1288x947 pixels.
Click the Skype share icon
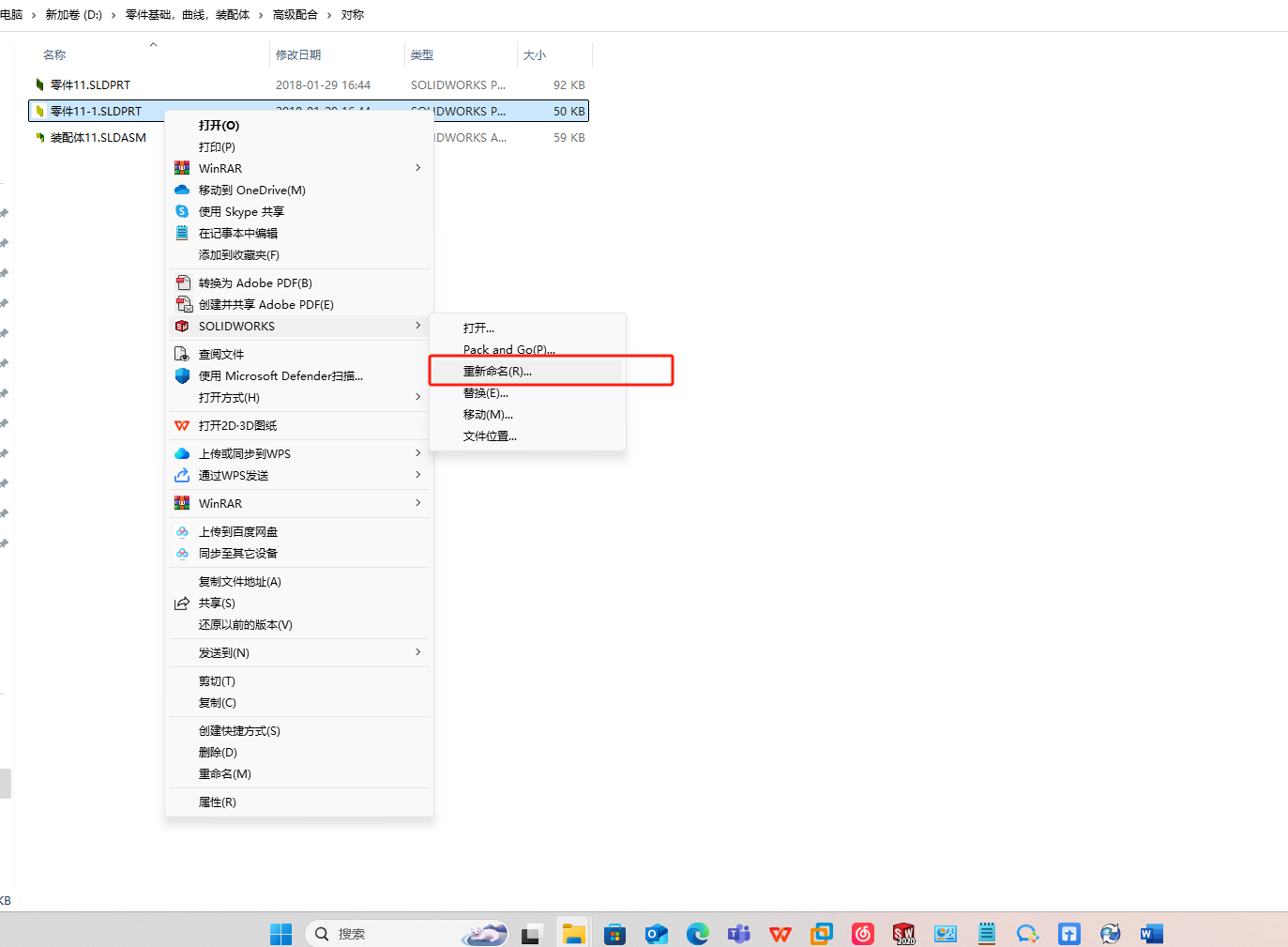coord(182,211)
